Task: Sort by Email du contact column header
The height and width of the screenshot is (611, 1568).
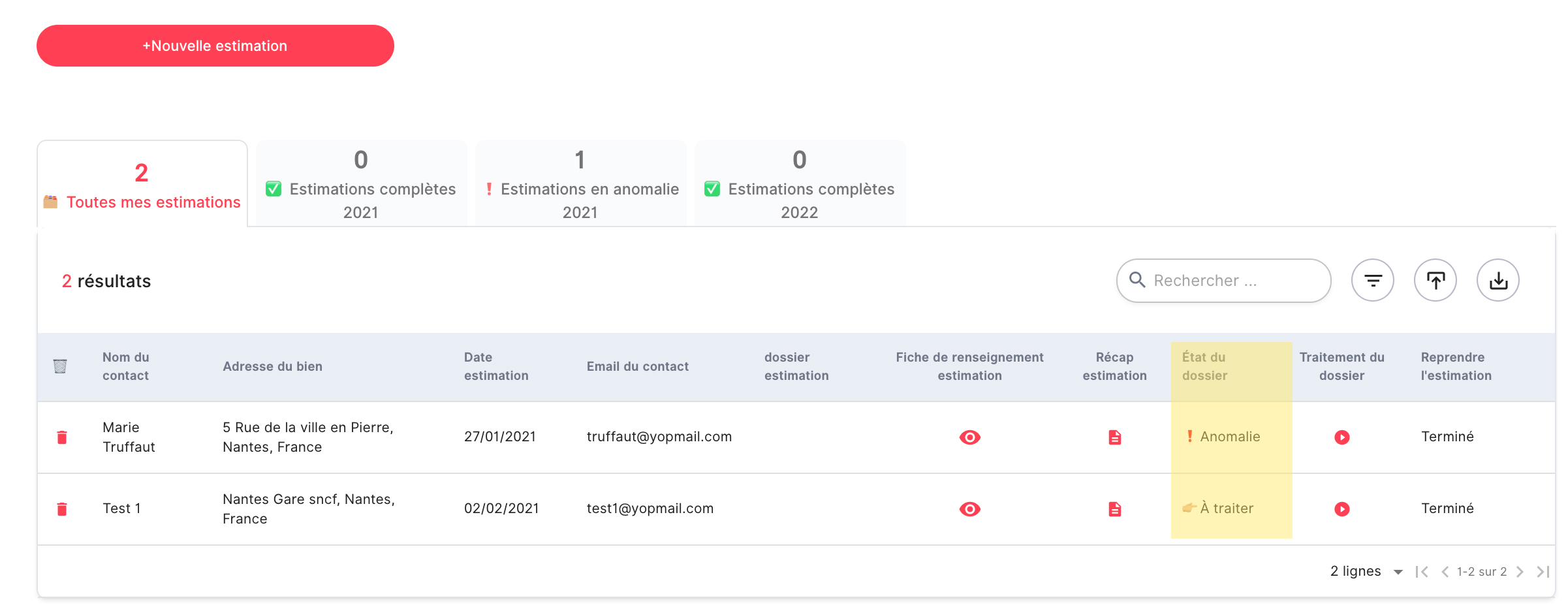Action: [x=638, y=366]
